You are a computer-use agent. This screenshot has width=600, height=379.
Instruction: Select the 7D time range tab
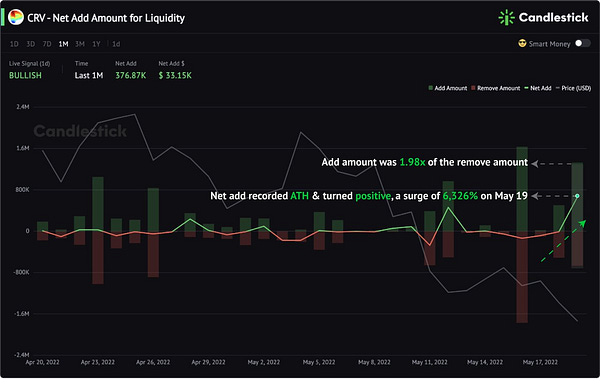coord(47,44)
